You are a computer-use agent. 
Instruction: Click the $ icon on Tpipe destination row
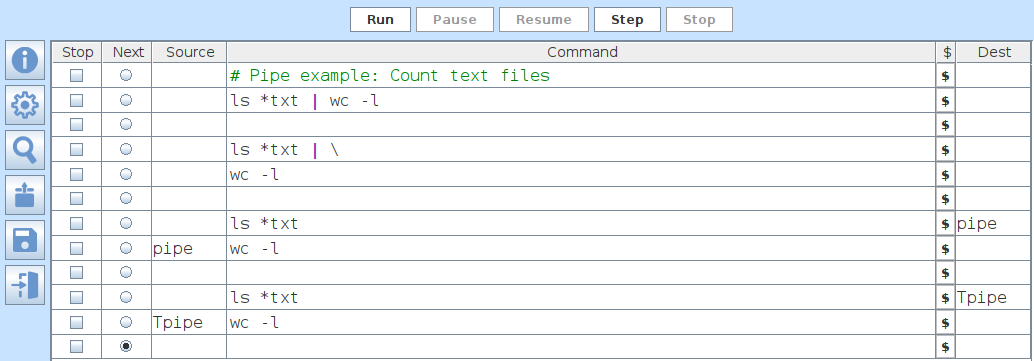point(946,298)
